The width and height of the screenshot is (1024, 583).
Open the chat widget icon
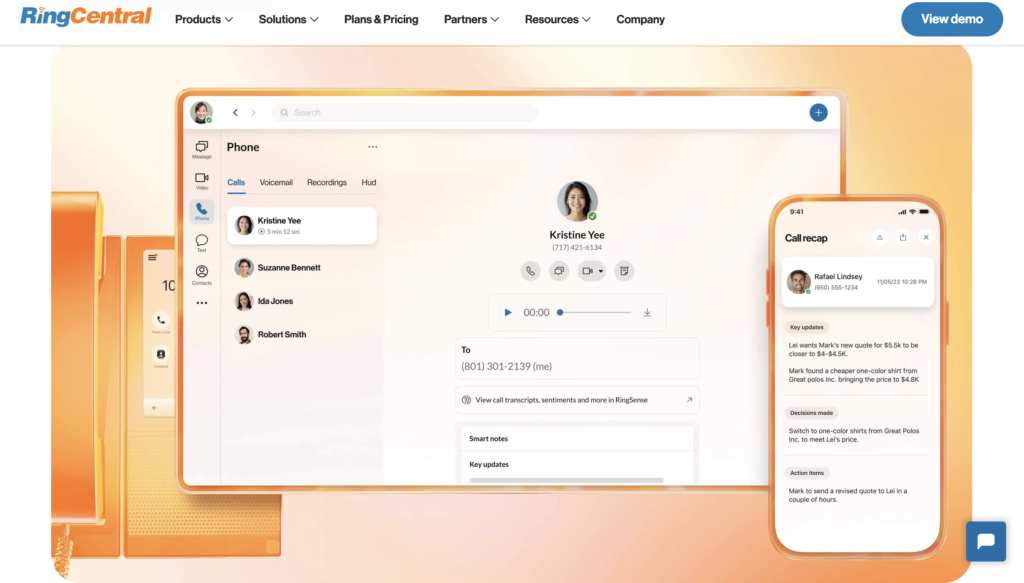coord(985,541)
